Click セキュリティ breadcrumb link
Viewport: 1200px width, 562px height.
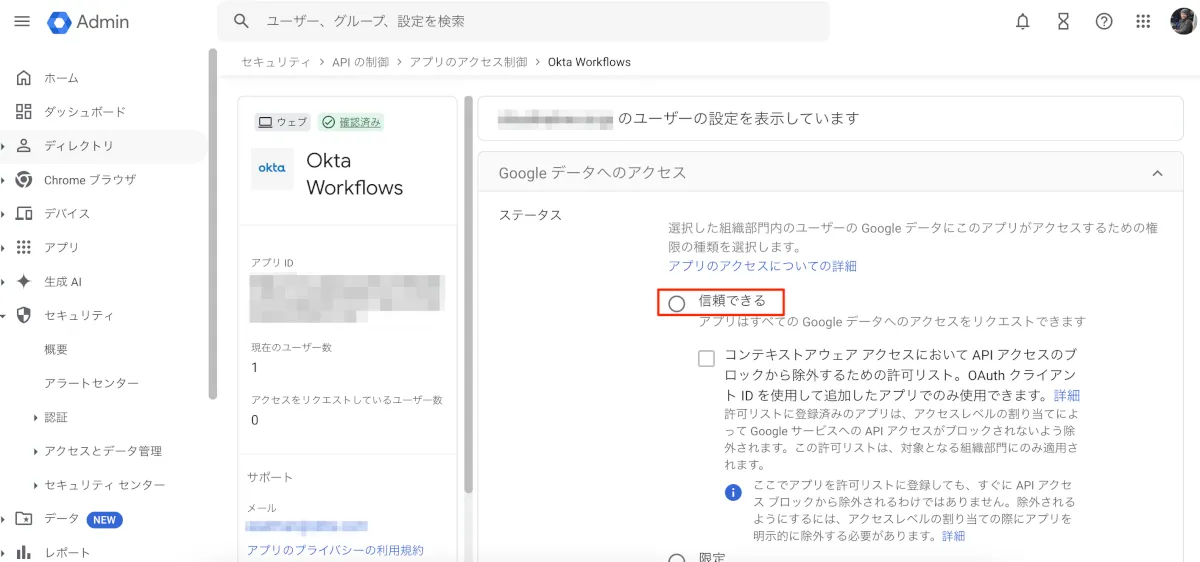(x=275, y=62)
